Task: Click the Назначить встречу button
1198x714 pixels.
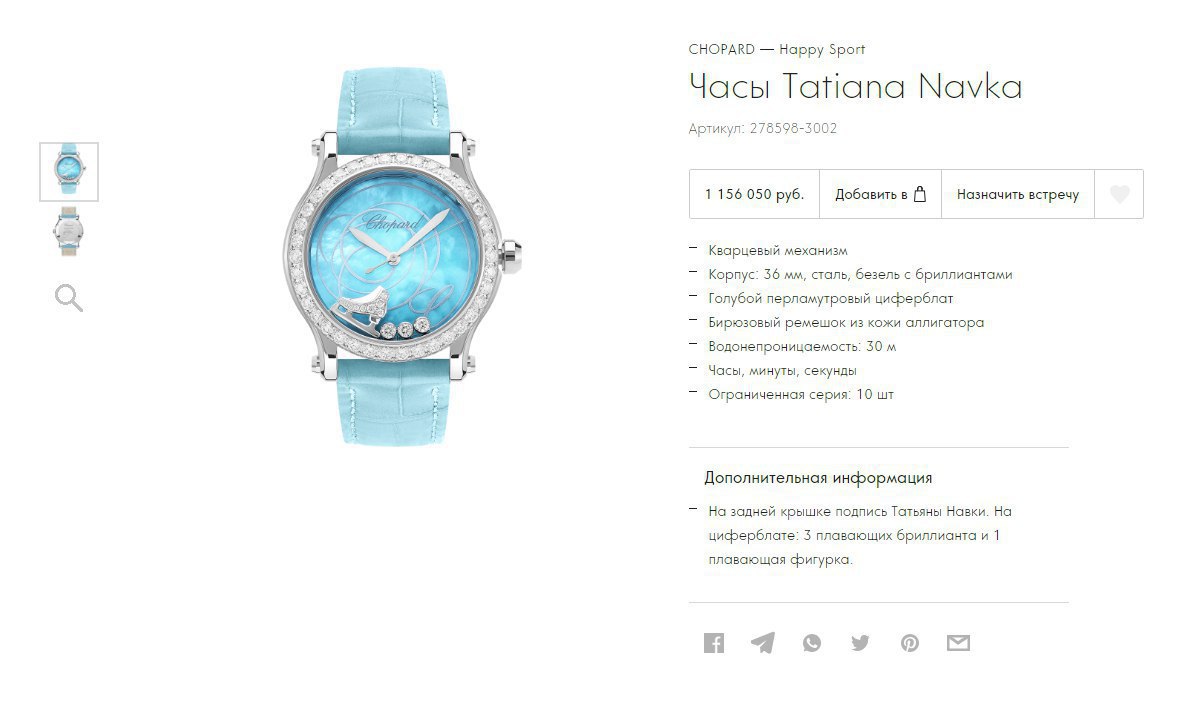Action: [x=1018, y=194]
